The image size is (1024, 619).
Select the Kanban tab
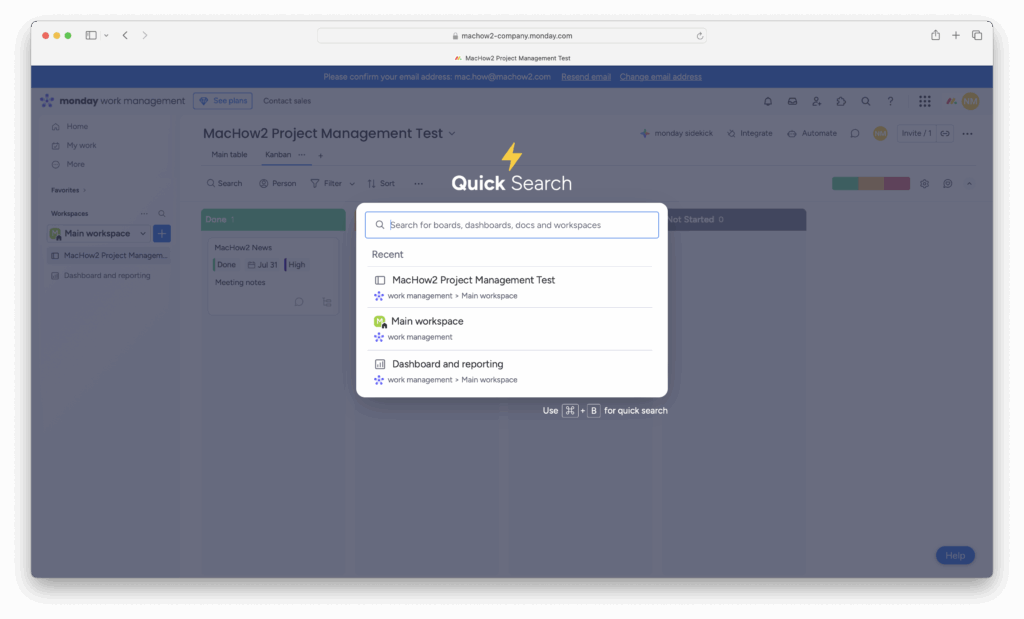point(278,155)
